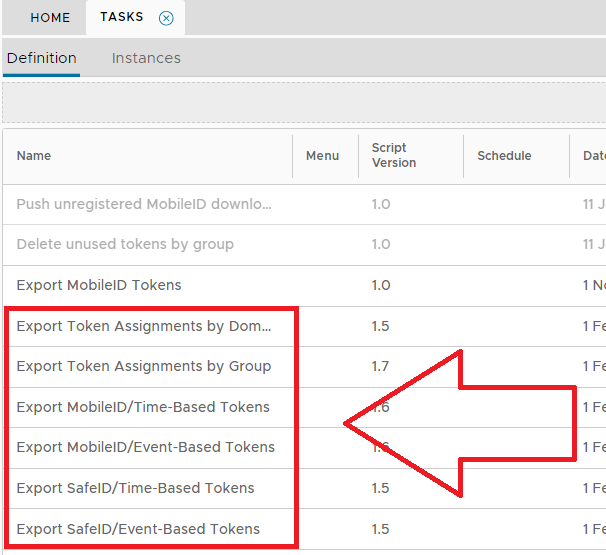Select Export Token Assignments by Group task
This screenshot has height=555, width=606.
tap(144, 366)
